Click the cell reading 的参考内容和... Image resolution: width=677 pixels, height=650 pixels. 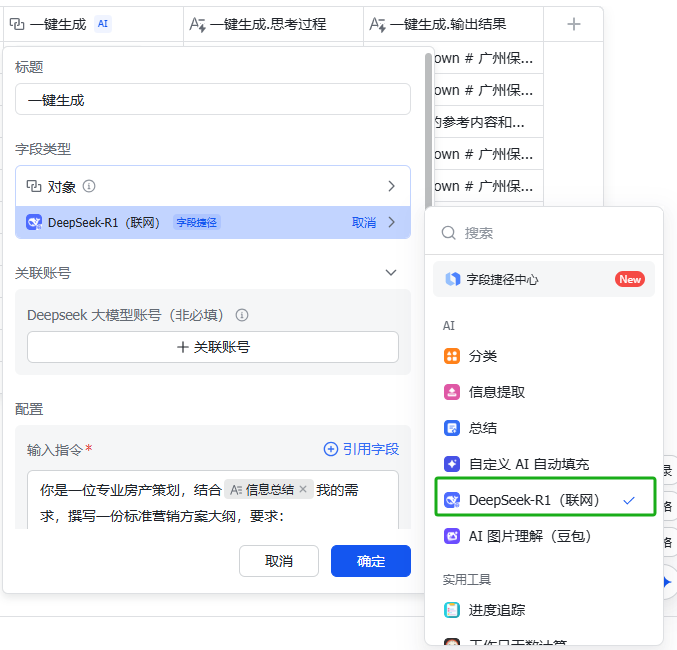coord(488,122)
